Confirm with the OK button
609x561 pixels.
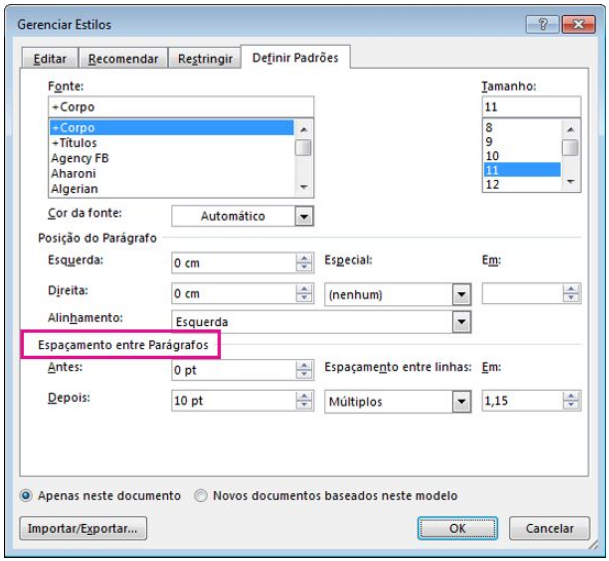(457, 528)
